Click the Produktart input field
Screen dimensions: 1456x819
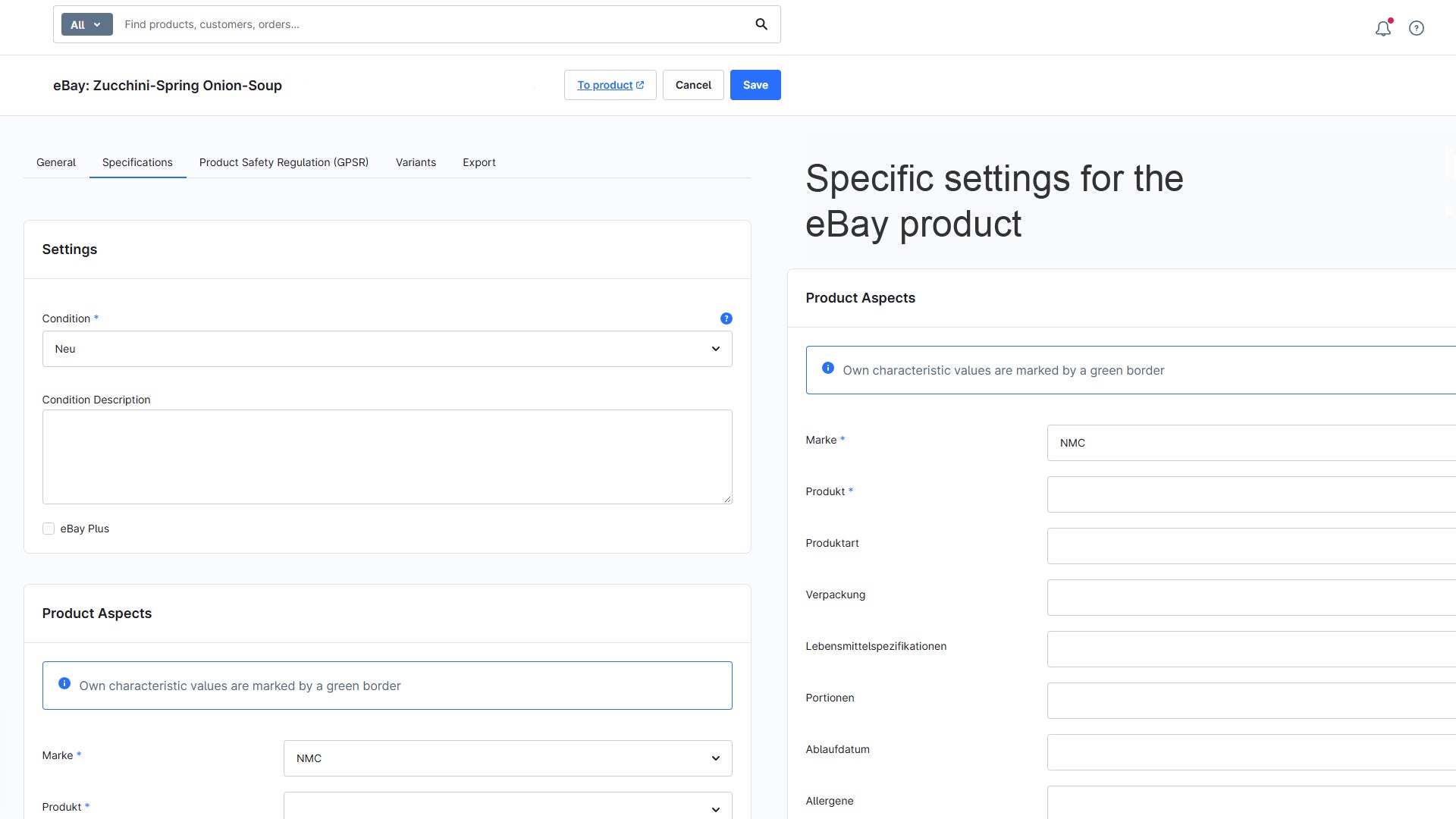point(1251,546)
